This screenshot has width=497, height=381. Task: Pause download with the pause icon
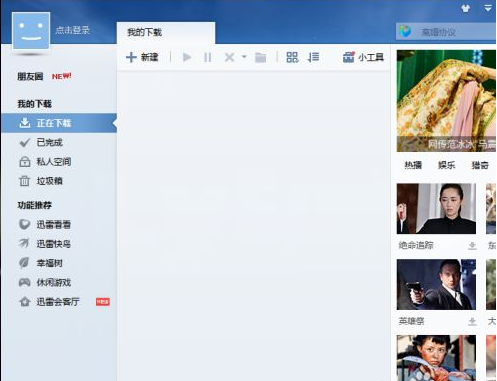click(208, 57)
